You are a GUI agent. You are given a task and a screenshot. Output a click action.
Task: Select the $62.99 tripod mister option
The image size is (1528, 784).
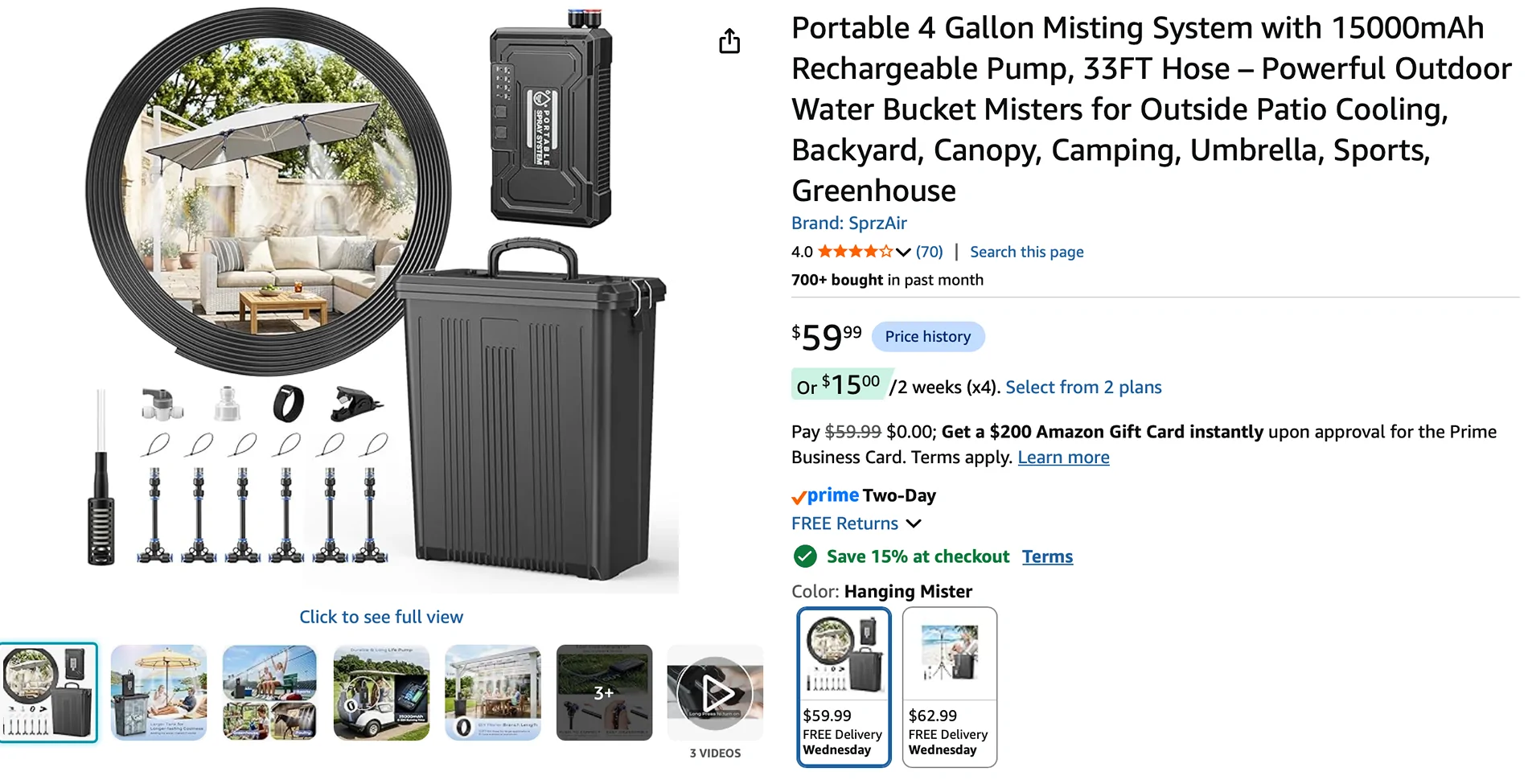[x=950, y=688]
